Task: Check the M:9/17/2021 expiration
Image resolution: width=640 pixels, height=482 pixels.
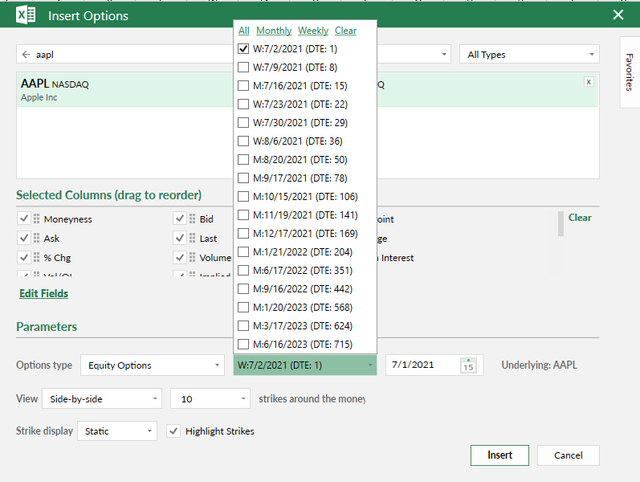Action: (x=243, y=178)
